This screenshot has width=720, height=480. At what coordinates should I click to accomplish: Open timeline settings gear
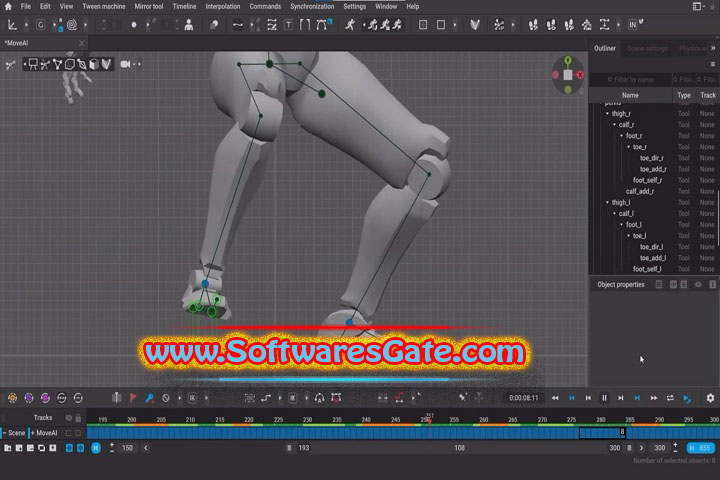coord(710,398)
